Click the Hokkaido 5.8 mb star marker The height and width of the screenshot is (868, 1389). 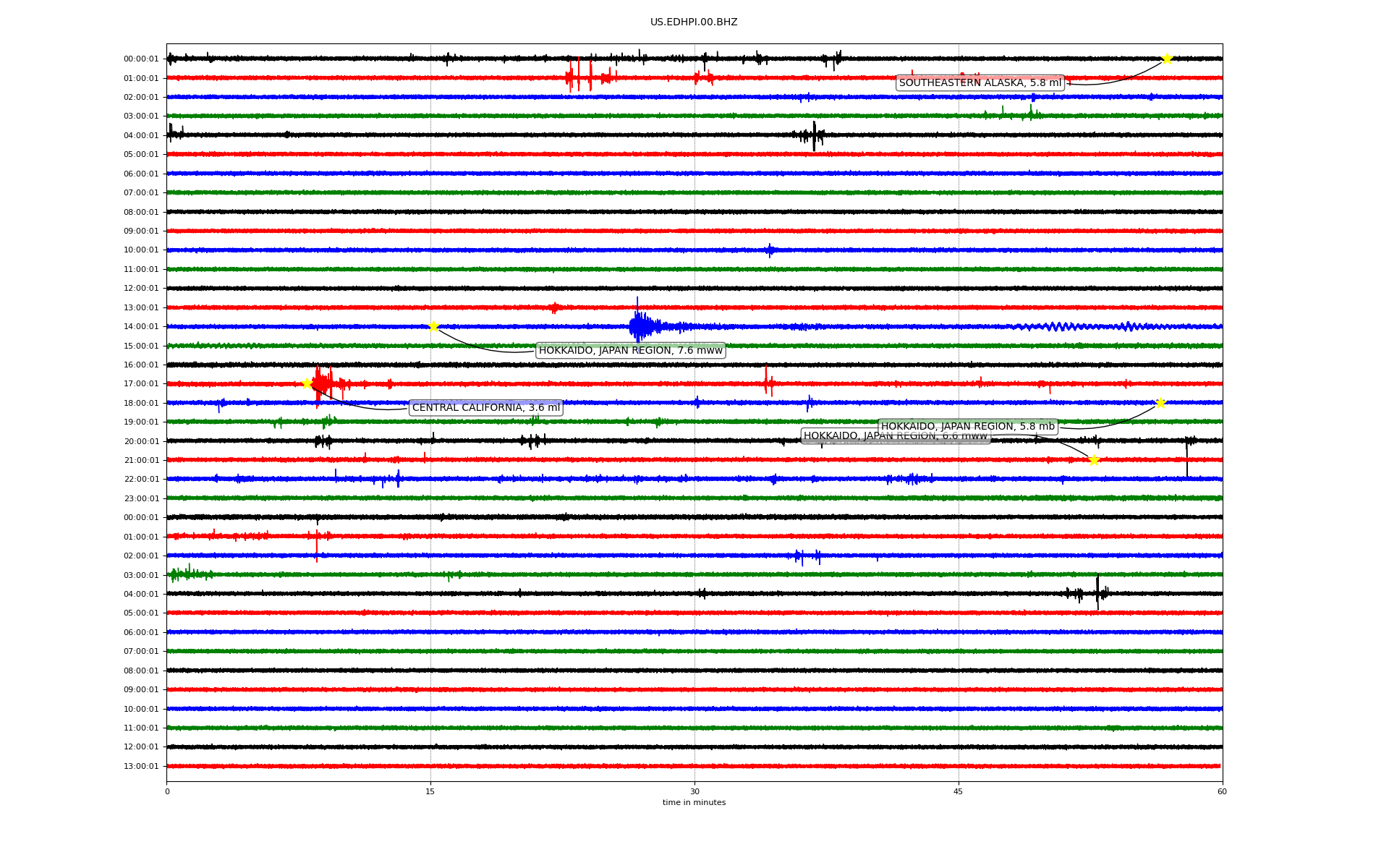point(1160,403)
